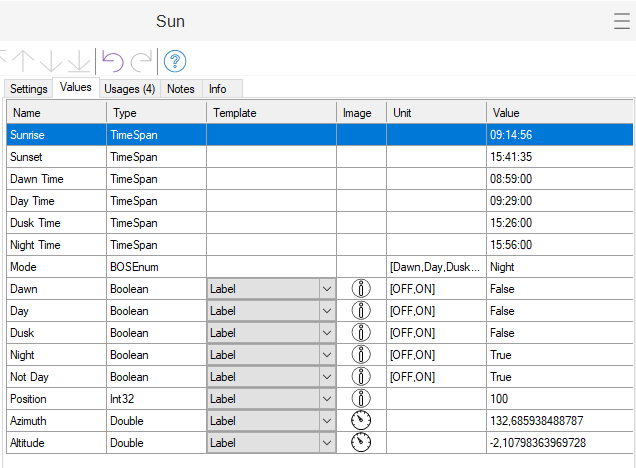The width and height of the screenshot is (636, 468).
Task: Sort by the Name column header
Action: (56, 113)
